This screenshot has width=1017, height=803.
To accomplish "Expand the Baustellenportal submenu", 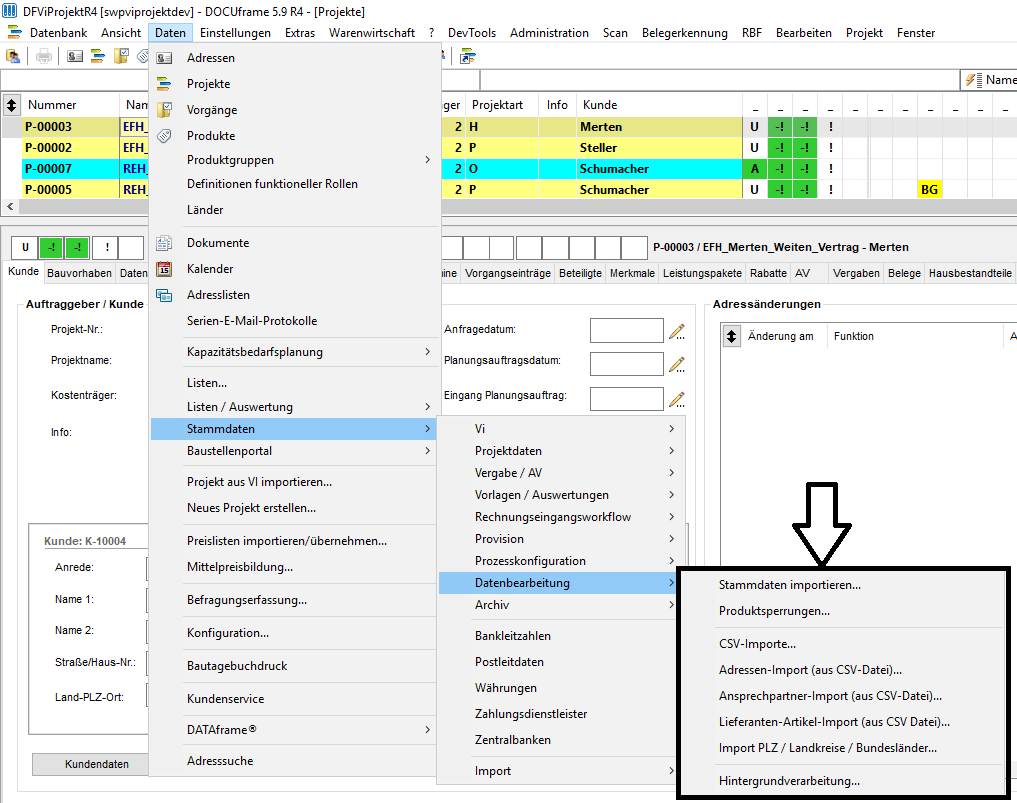I will click(x=427, y=451).
